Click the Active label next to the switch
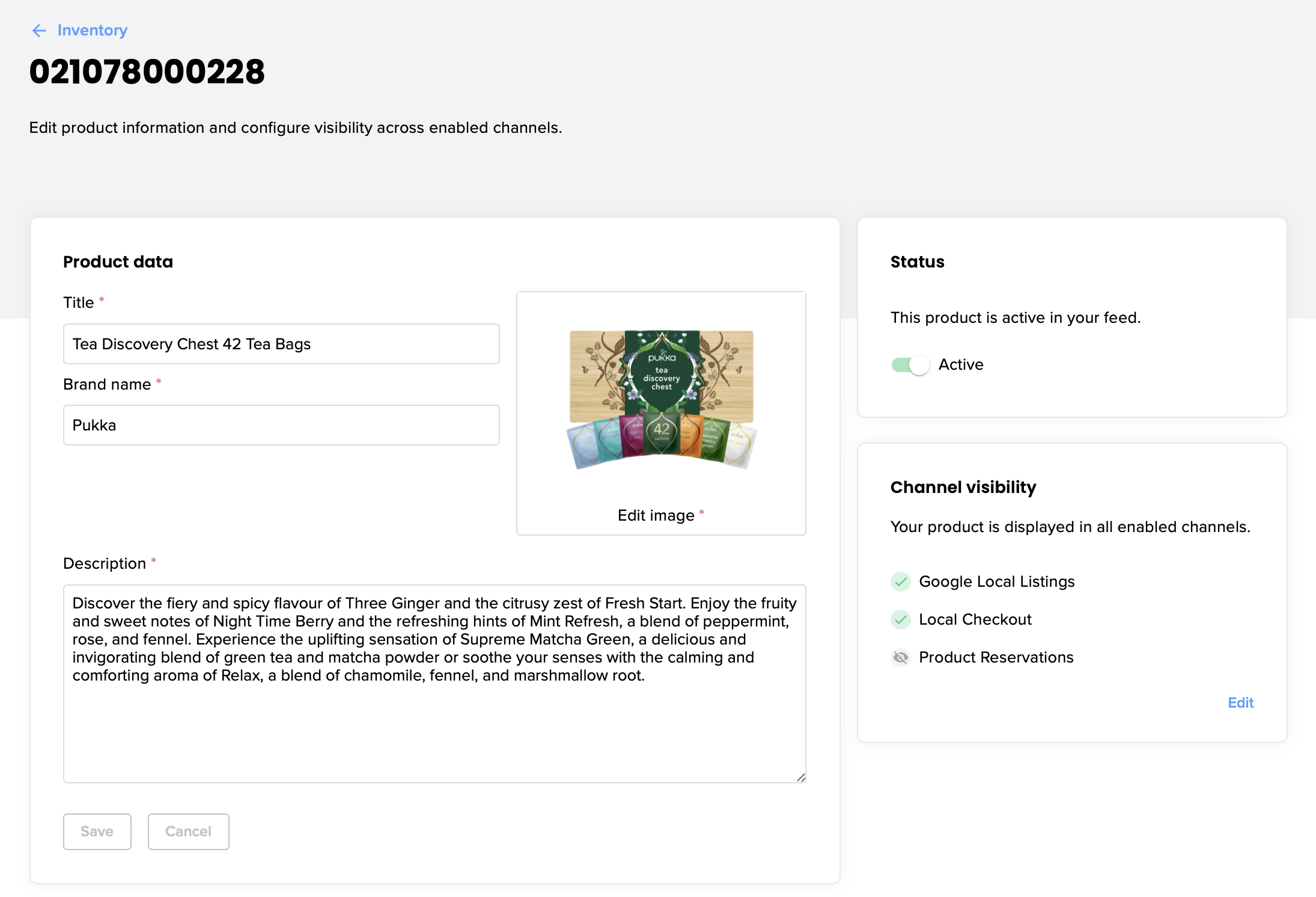Screen dimensions: 1316x897 pos(960,365)
